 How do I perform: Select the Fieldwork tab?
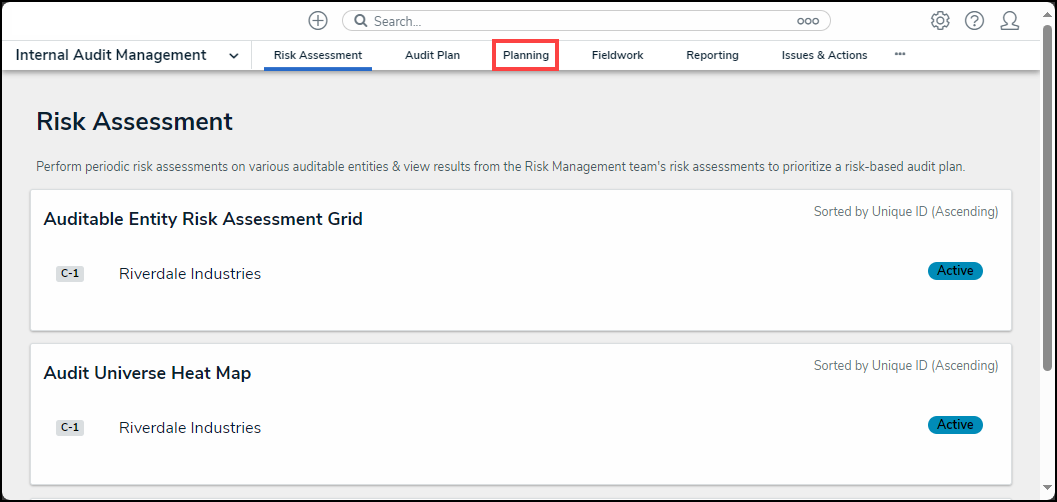617,56
